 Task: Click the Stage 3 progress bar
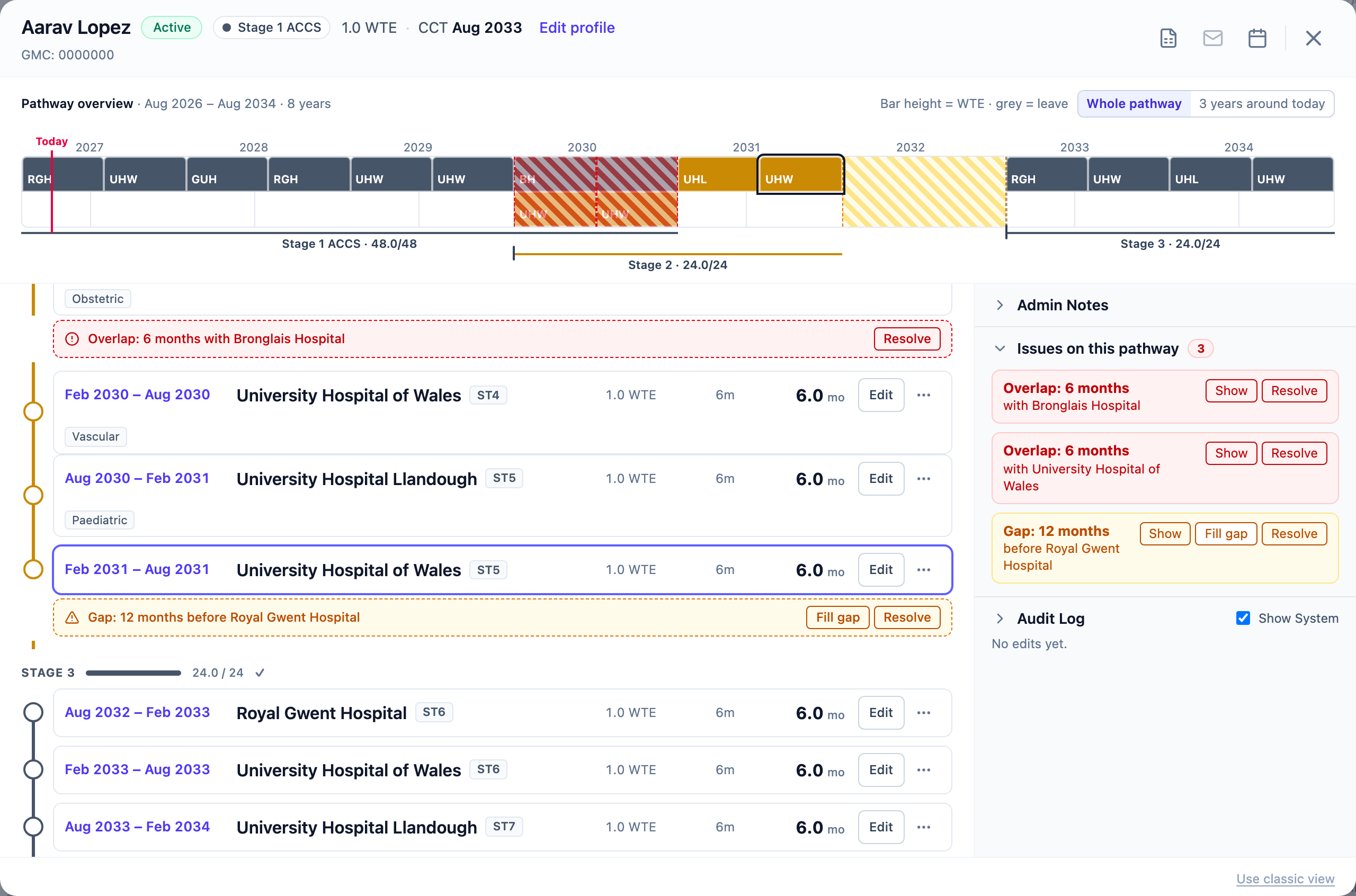click(x=133, y=673)
